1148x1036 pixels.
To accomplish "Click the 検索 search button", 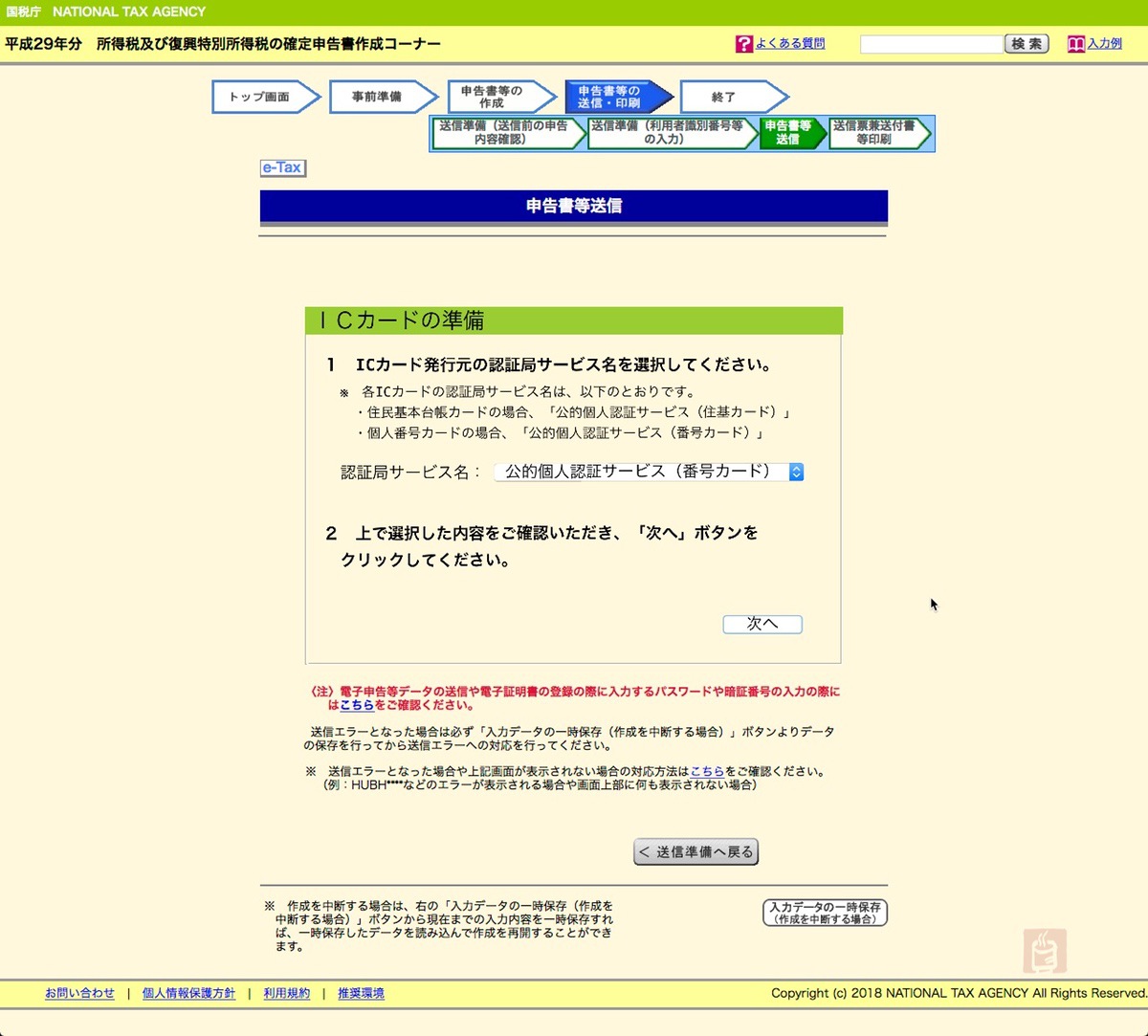I will point(1027,44).
